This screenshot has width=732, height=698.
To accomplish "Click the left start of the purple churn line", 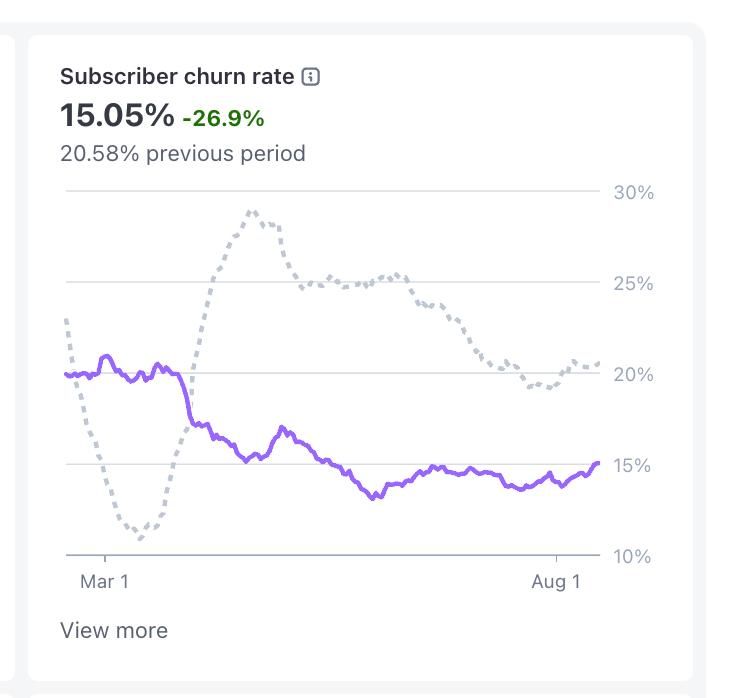I will tap(67, 374).
